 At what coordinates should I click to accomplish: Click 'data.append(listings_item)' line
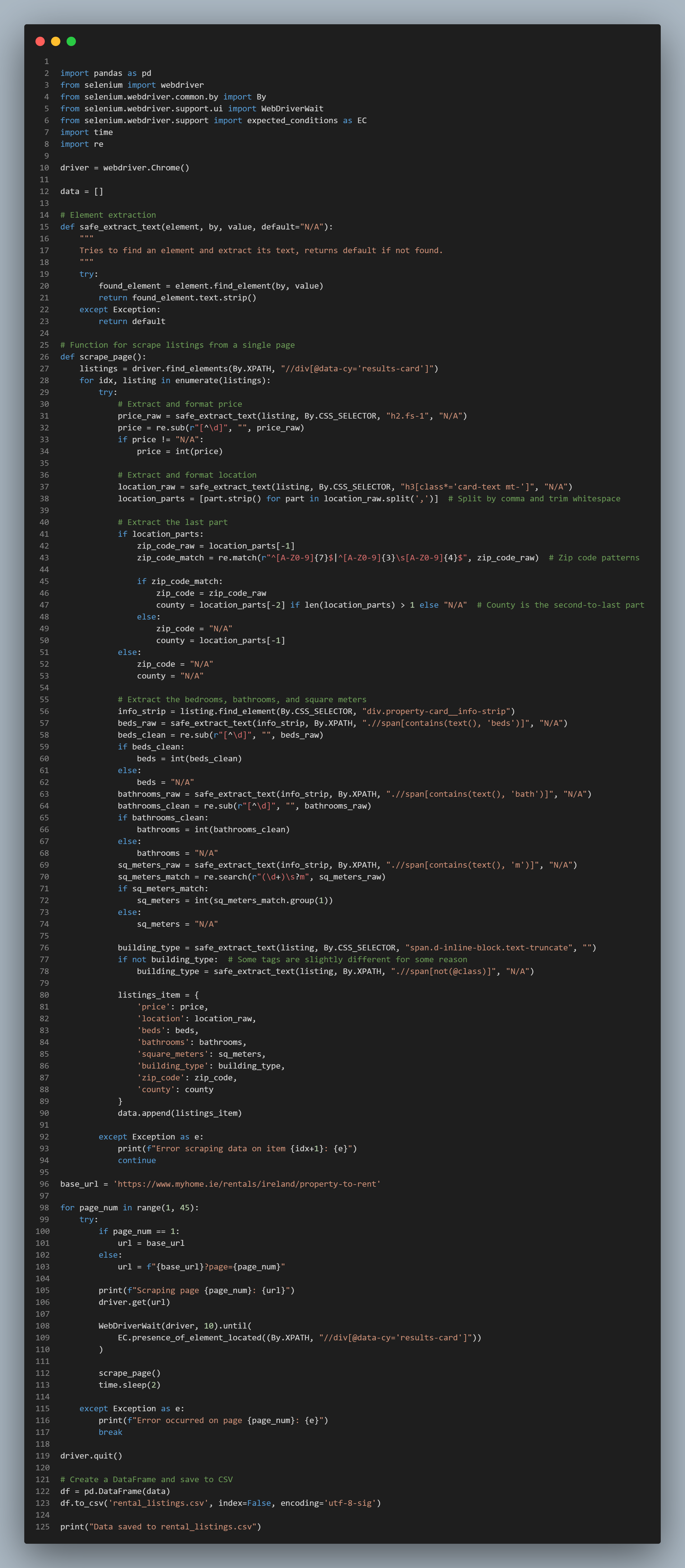click(x=179, y=1113)
